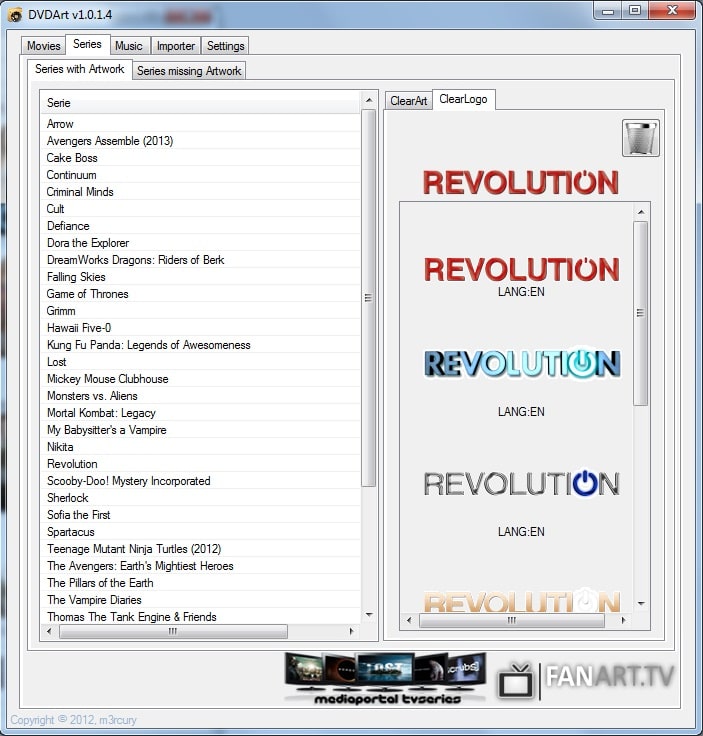Click the logo panel's vertical scrollbar thumb

pyautogui.click(x=641, y=313)
